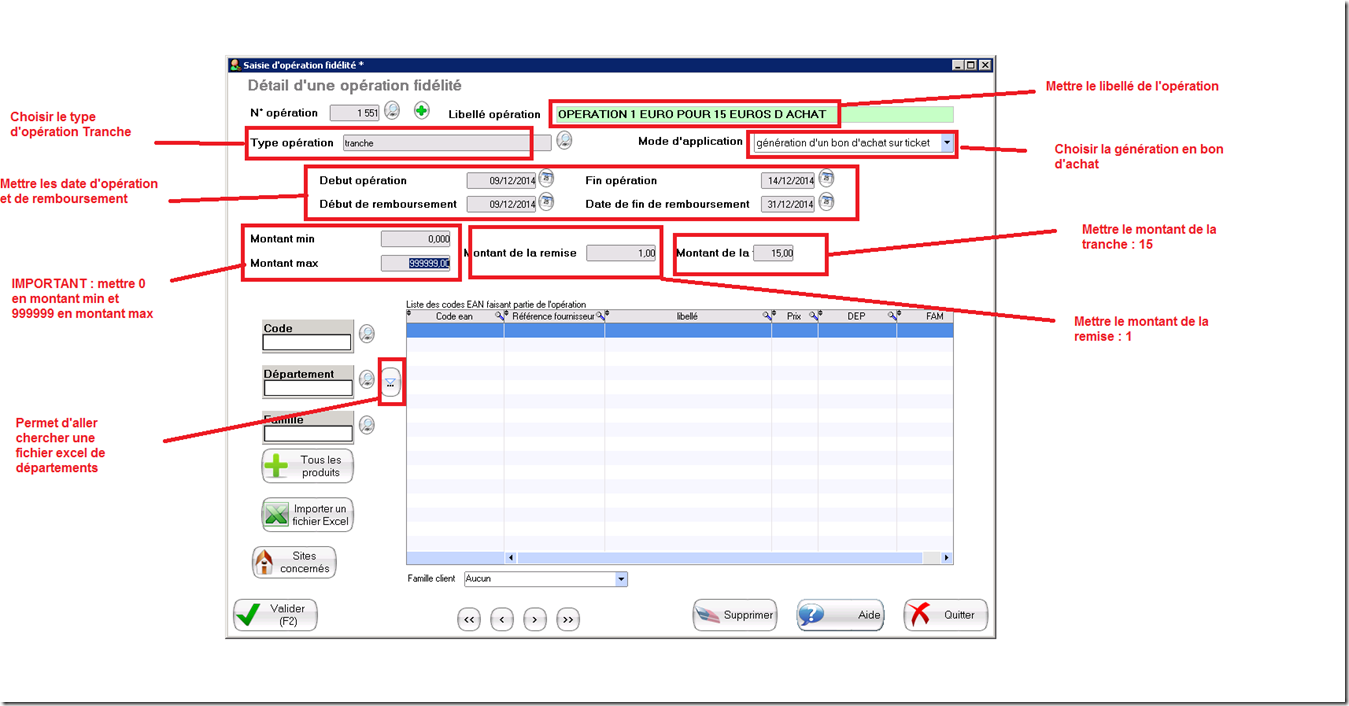Open calendar for Fin opération date
The image size is (1349, 706).
pyautogui.click(x=826, y=179)
